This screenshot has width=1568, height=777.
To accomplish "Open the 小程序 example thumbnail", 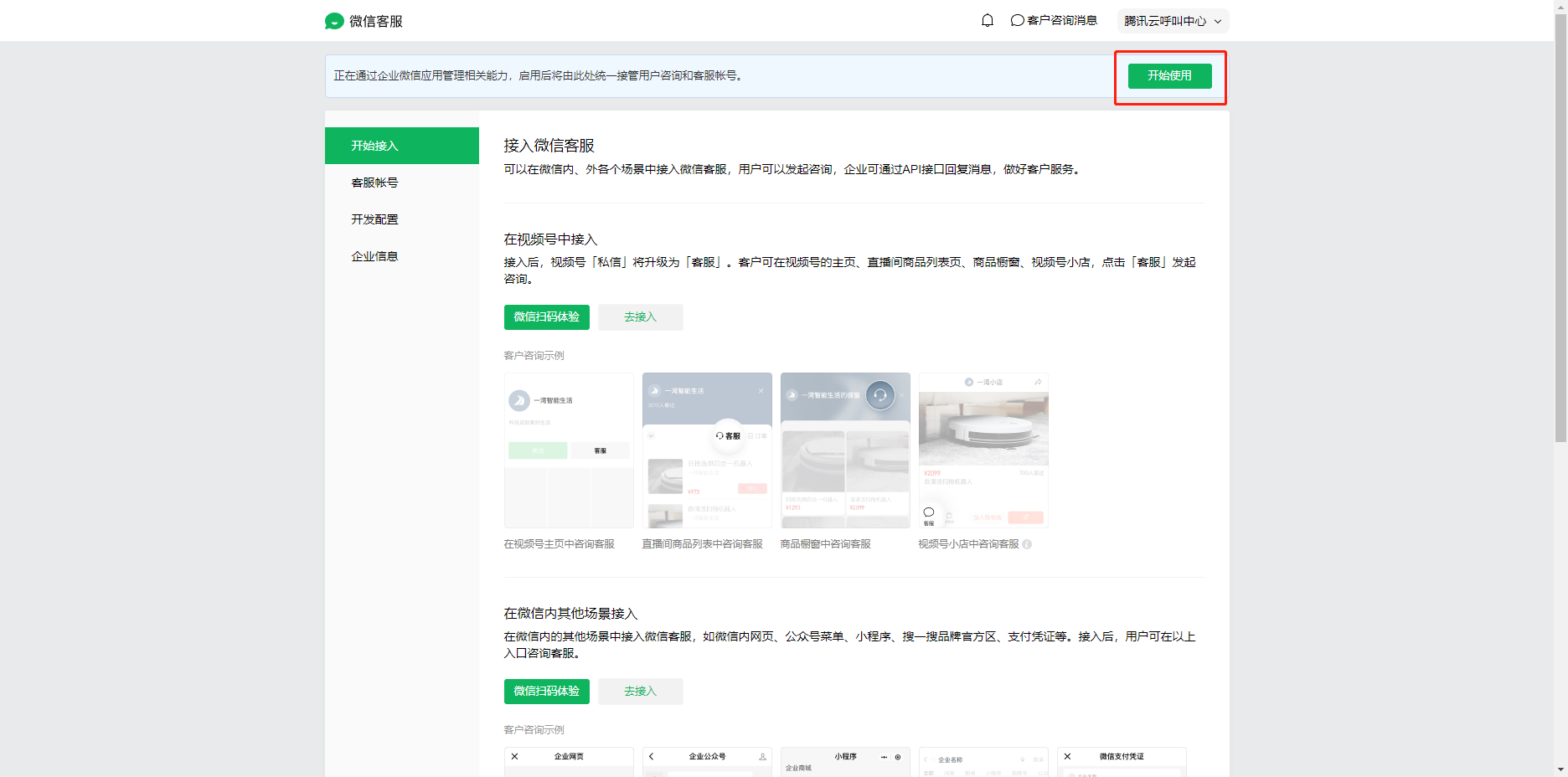I will pos(845,762).
